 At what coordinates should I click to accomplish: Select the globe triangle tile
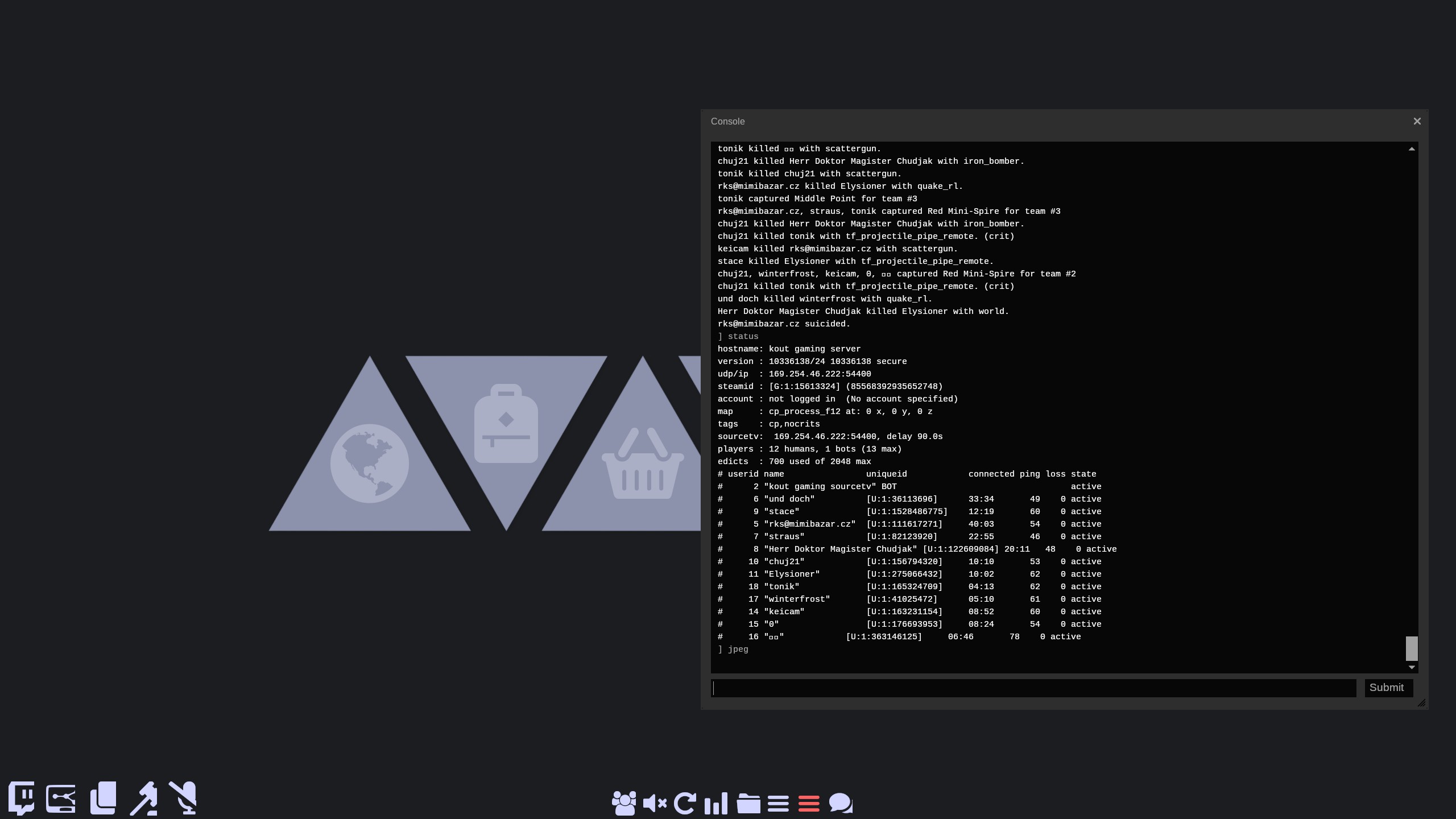coord(370,464)
